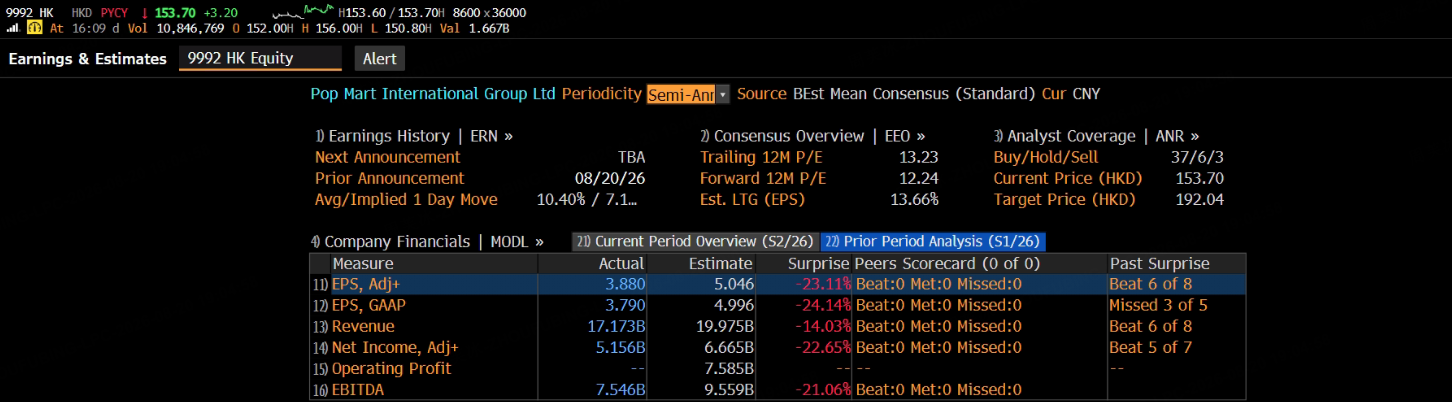The image size is (1452, 402).
Task: Open Consensus Overview EEO link
Action: tap(813, 136)
